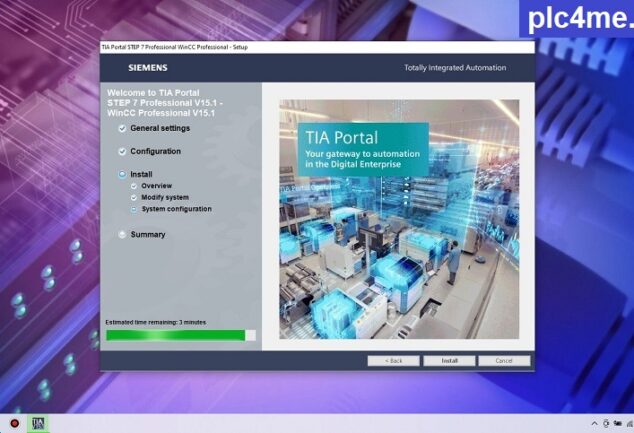Click the General settings checkmark icon
The width and height of the screenshot is (634, 433).
pyautogui.click(x=122, y=128)
